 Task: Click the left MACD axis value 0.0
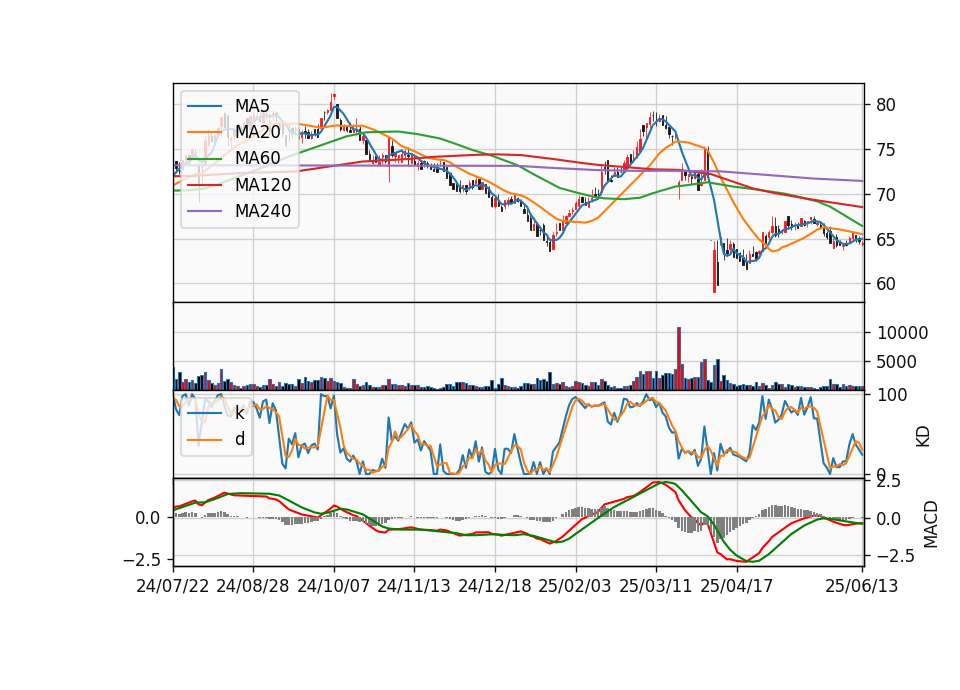(148, 518)
